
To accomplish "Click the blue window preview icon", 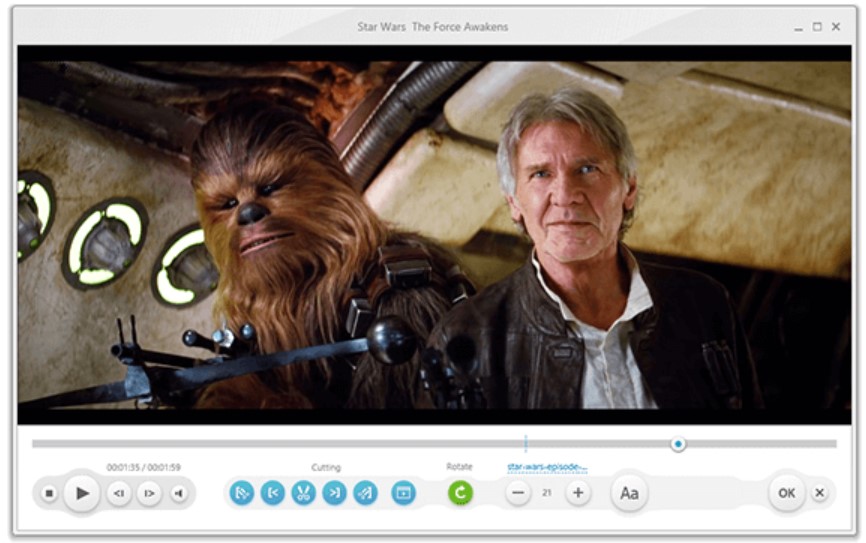I will click(x=403, y=493).
